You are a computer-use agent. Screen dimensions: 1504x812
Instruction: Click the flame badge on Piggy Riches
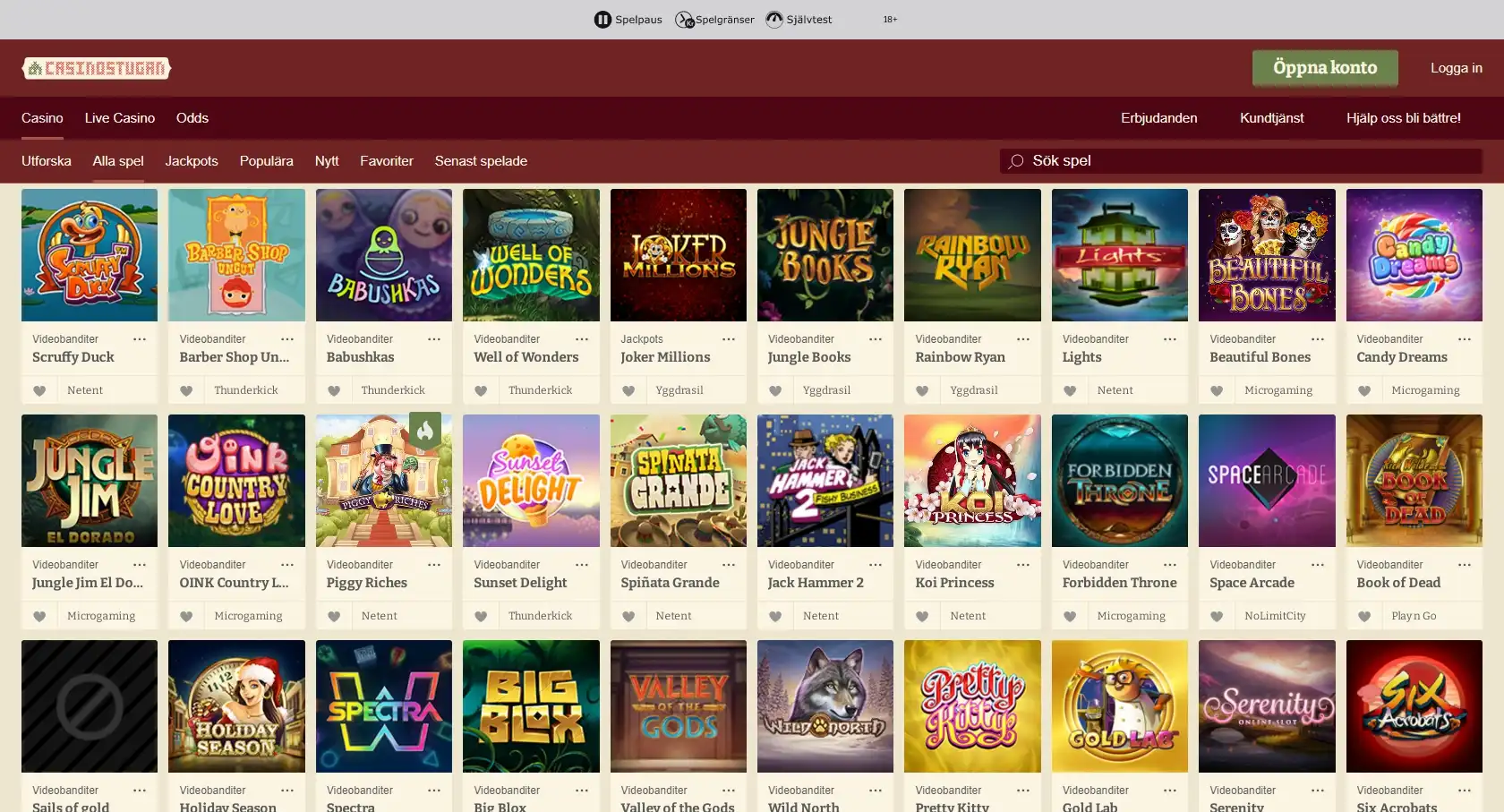tap(425, 431)
